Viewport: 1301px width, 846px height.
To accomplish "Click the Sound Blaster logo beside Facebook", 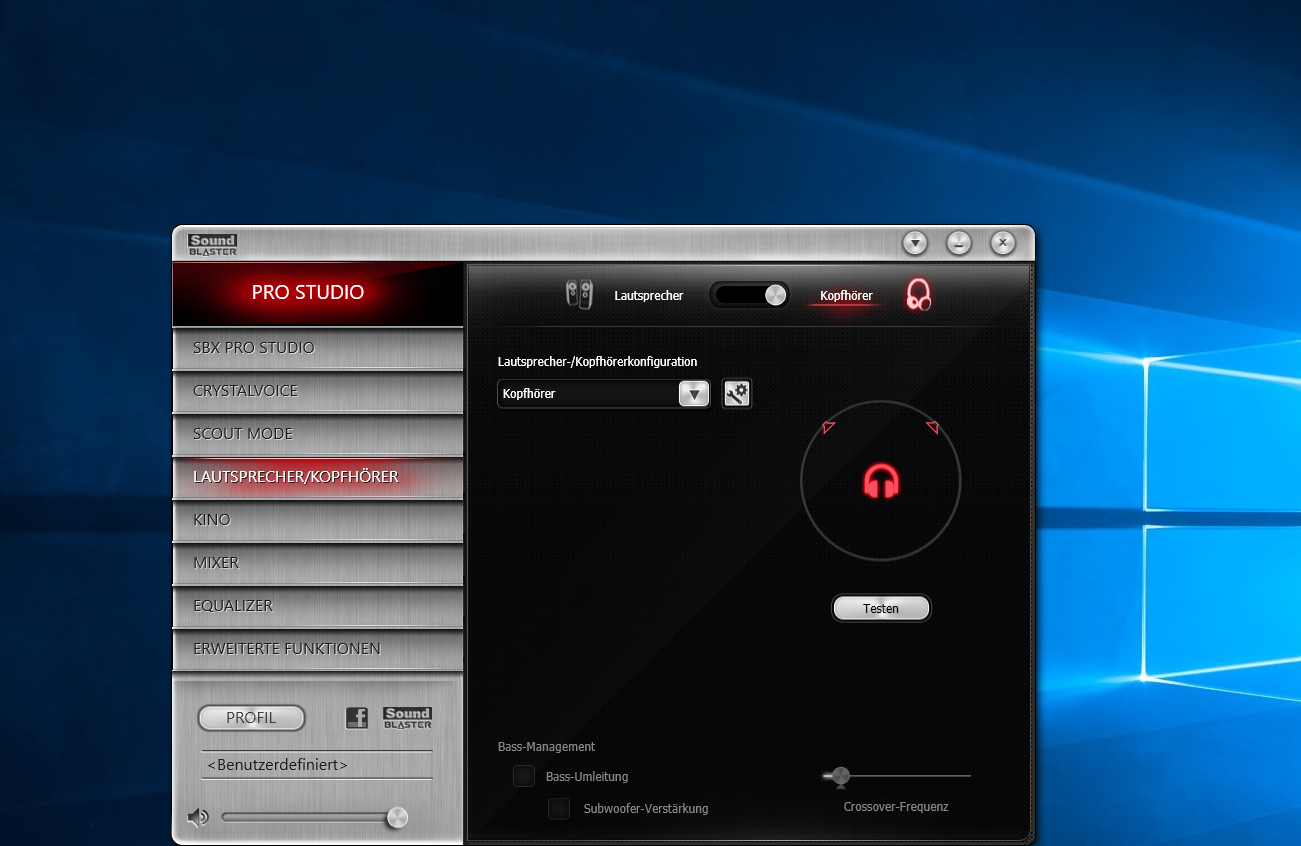I will [408, 718].
